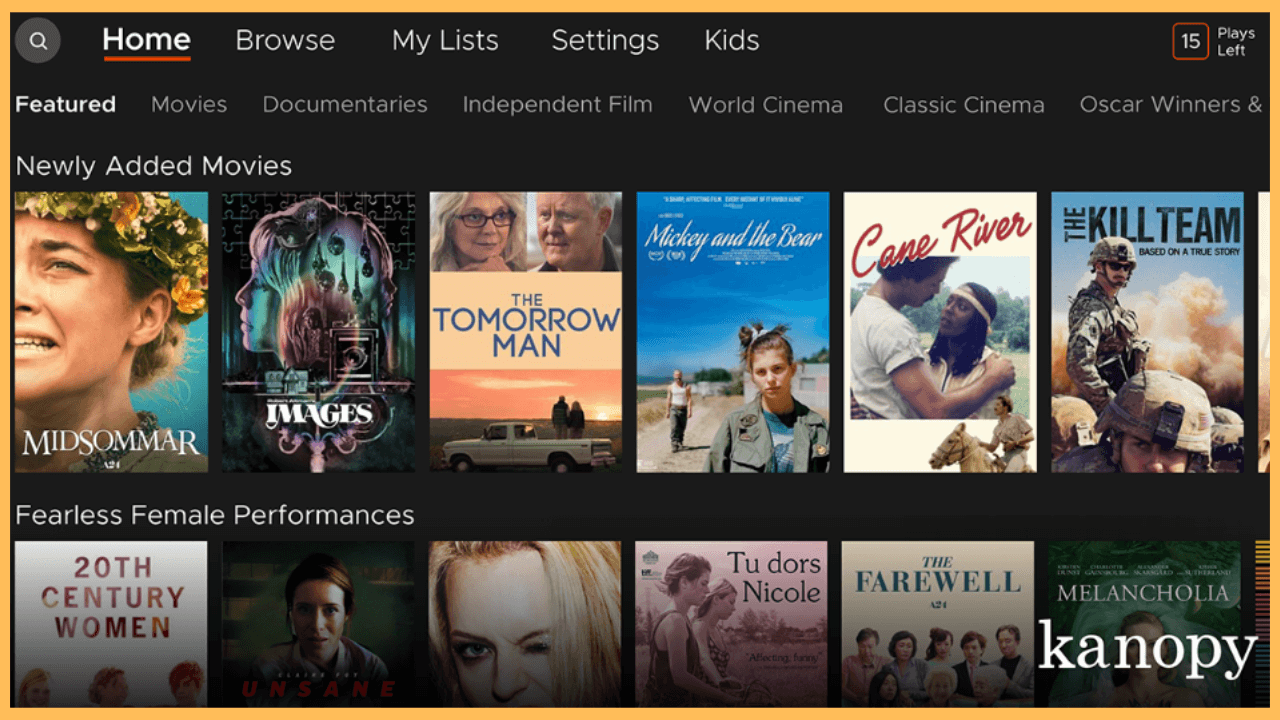1280x720 pixels.
Task: Open the 20th Century Women poster
Action: [x=111, y=624]
